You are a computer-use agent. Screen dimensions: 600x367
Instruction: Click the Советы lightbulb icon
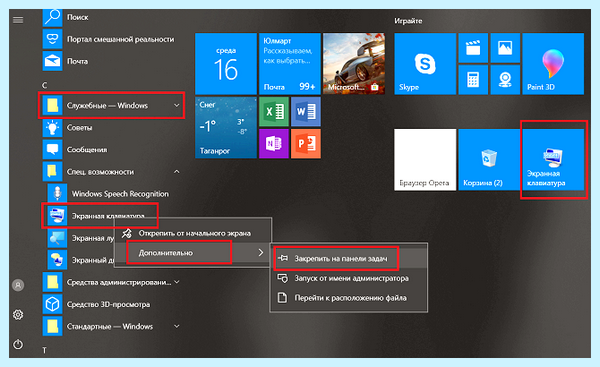[x=52, y=127]
